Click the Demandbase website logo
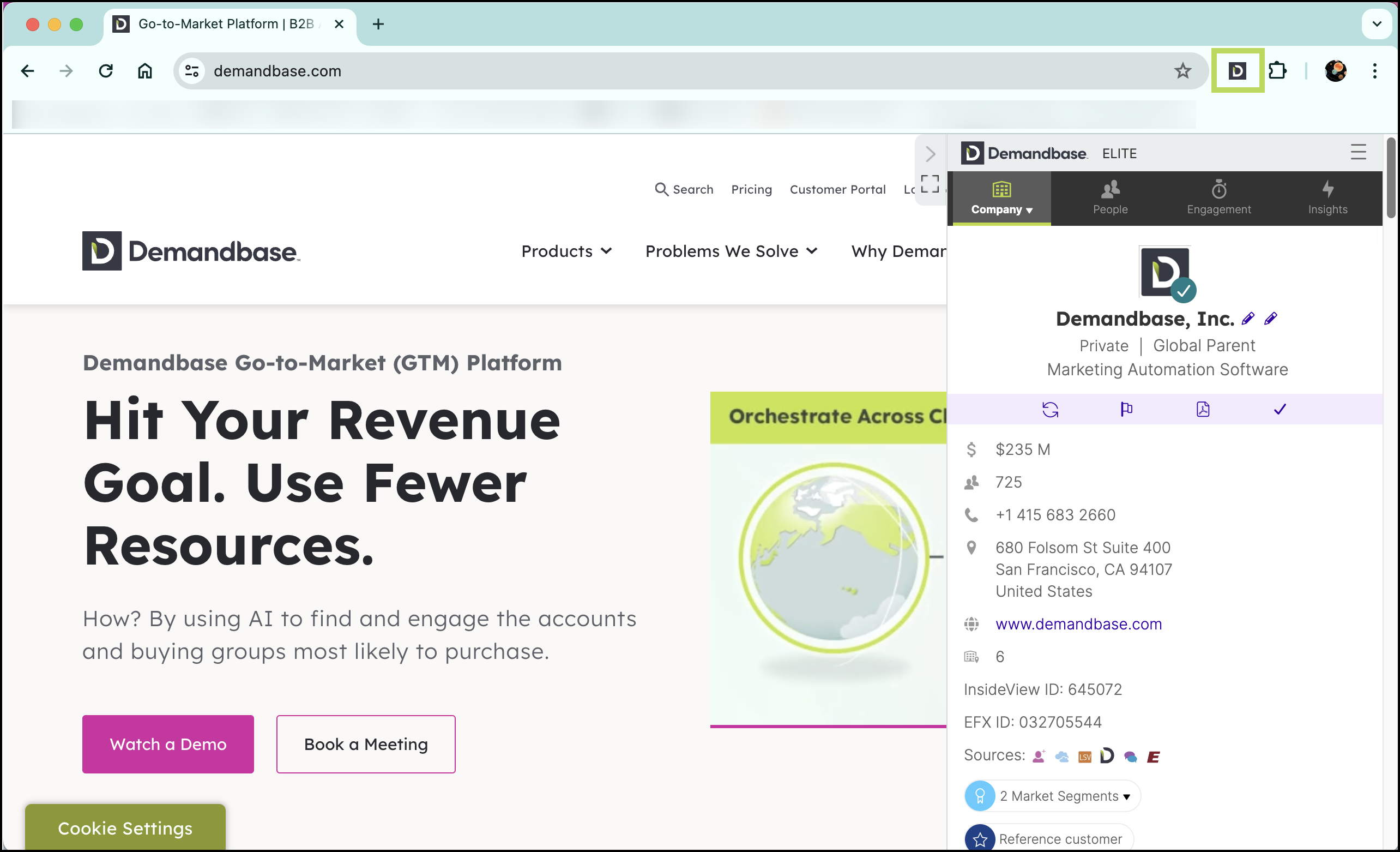 [191, 251]
